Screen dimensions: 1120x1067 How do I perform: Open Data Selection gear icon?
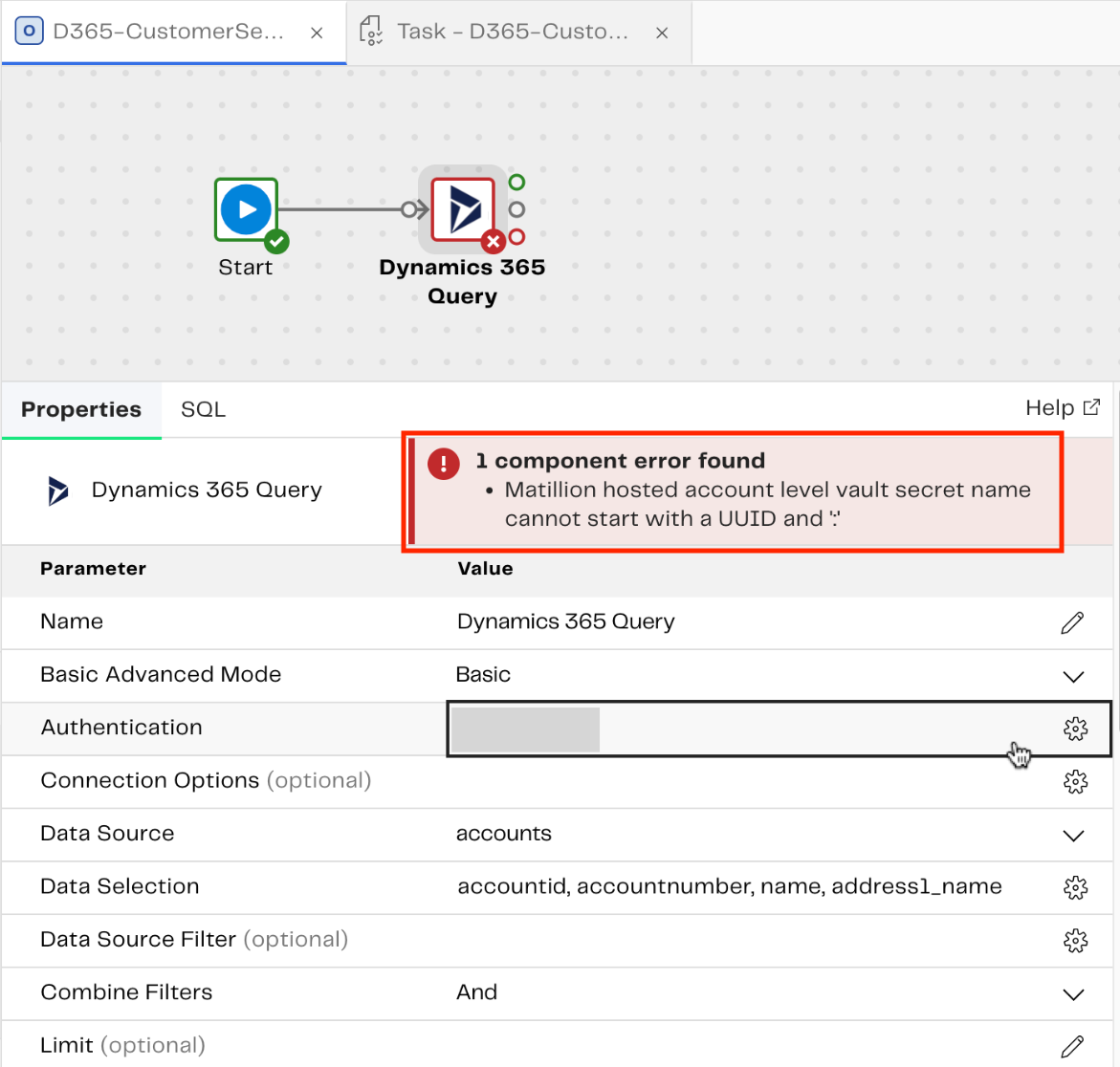tap(1075, 888)
